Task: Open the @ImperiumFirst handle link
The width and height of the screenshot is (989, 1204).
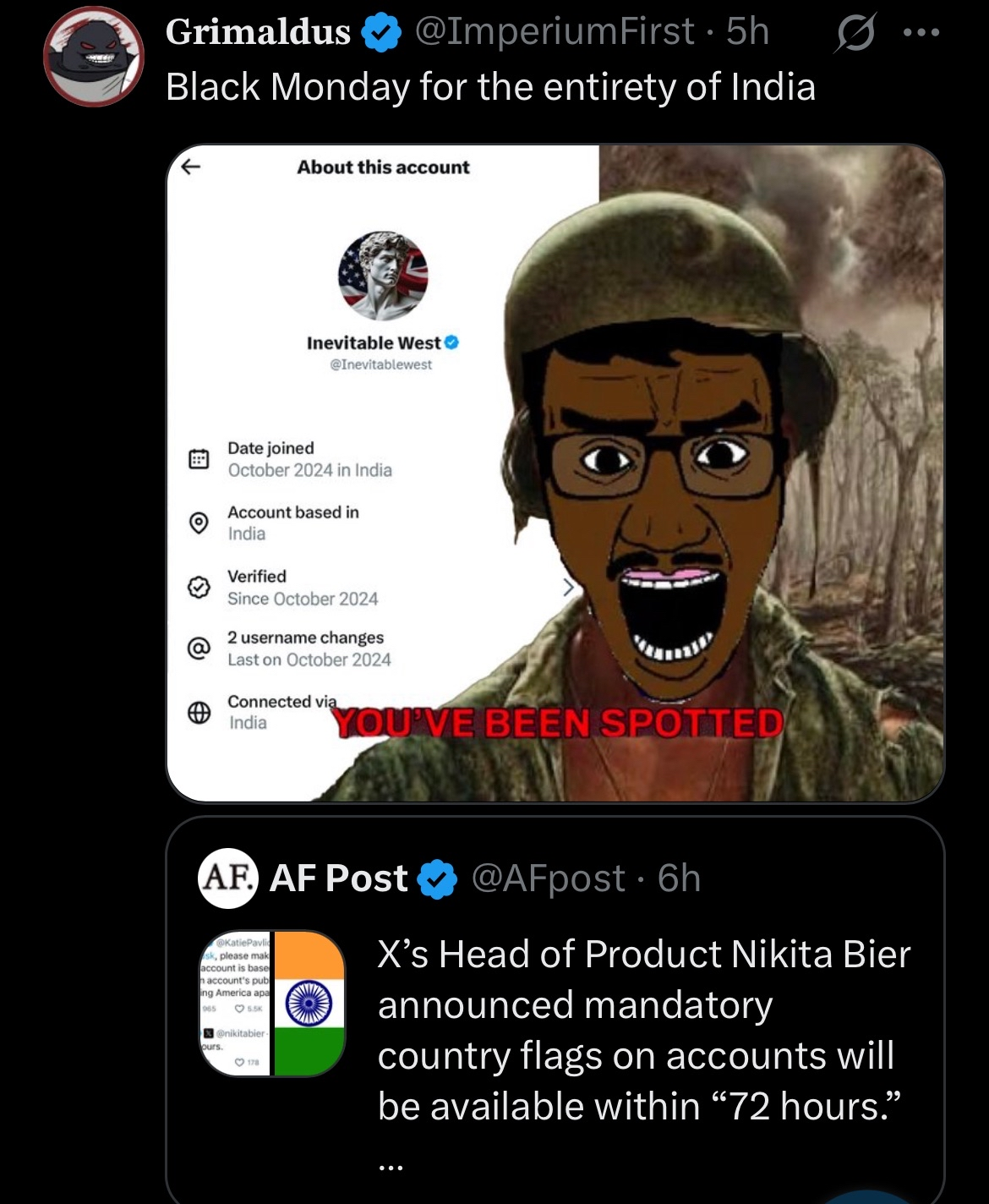Action: (555, 32)
